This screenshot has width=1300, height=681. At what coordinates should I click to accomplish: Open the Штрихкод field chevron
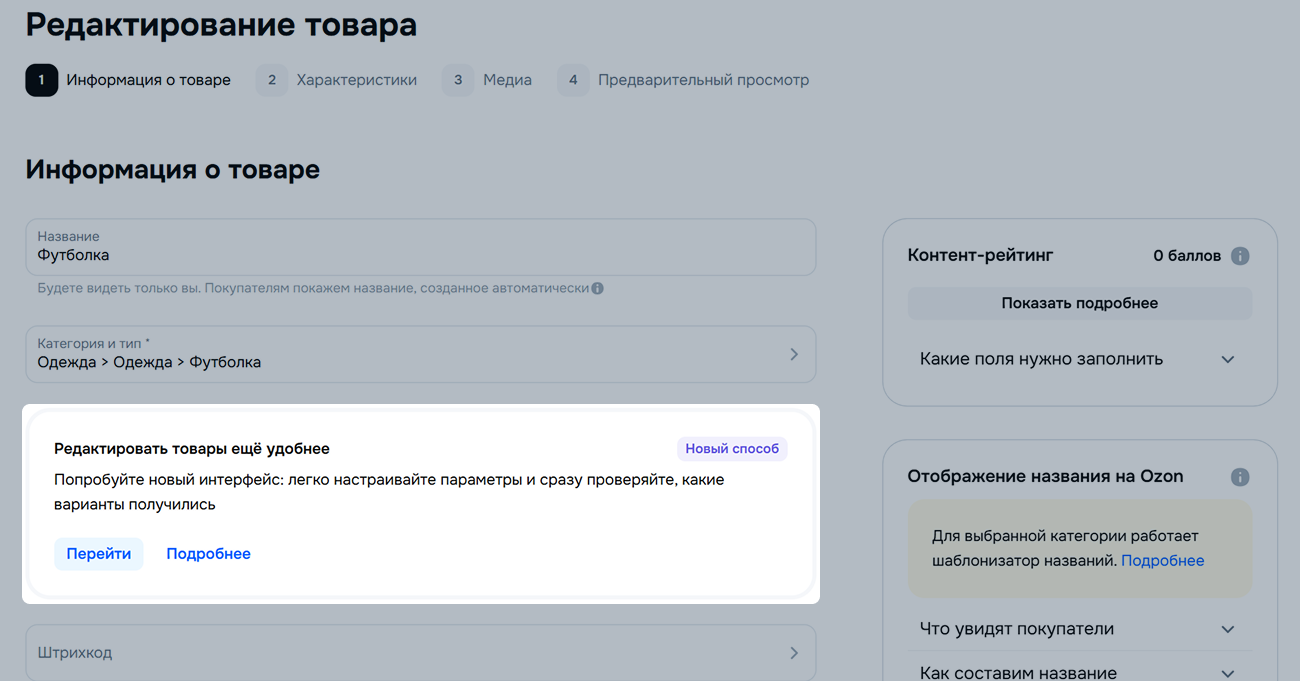pos(794,653)
